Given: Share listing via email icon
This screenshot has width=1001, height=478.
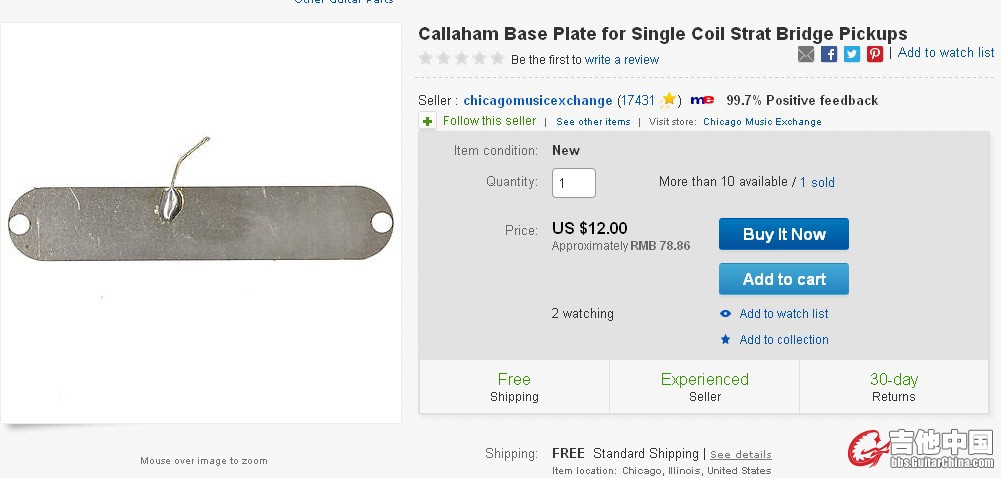Looking at the screenshot, I should point(806,54).
